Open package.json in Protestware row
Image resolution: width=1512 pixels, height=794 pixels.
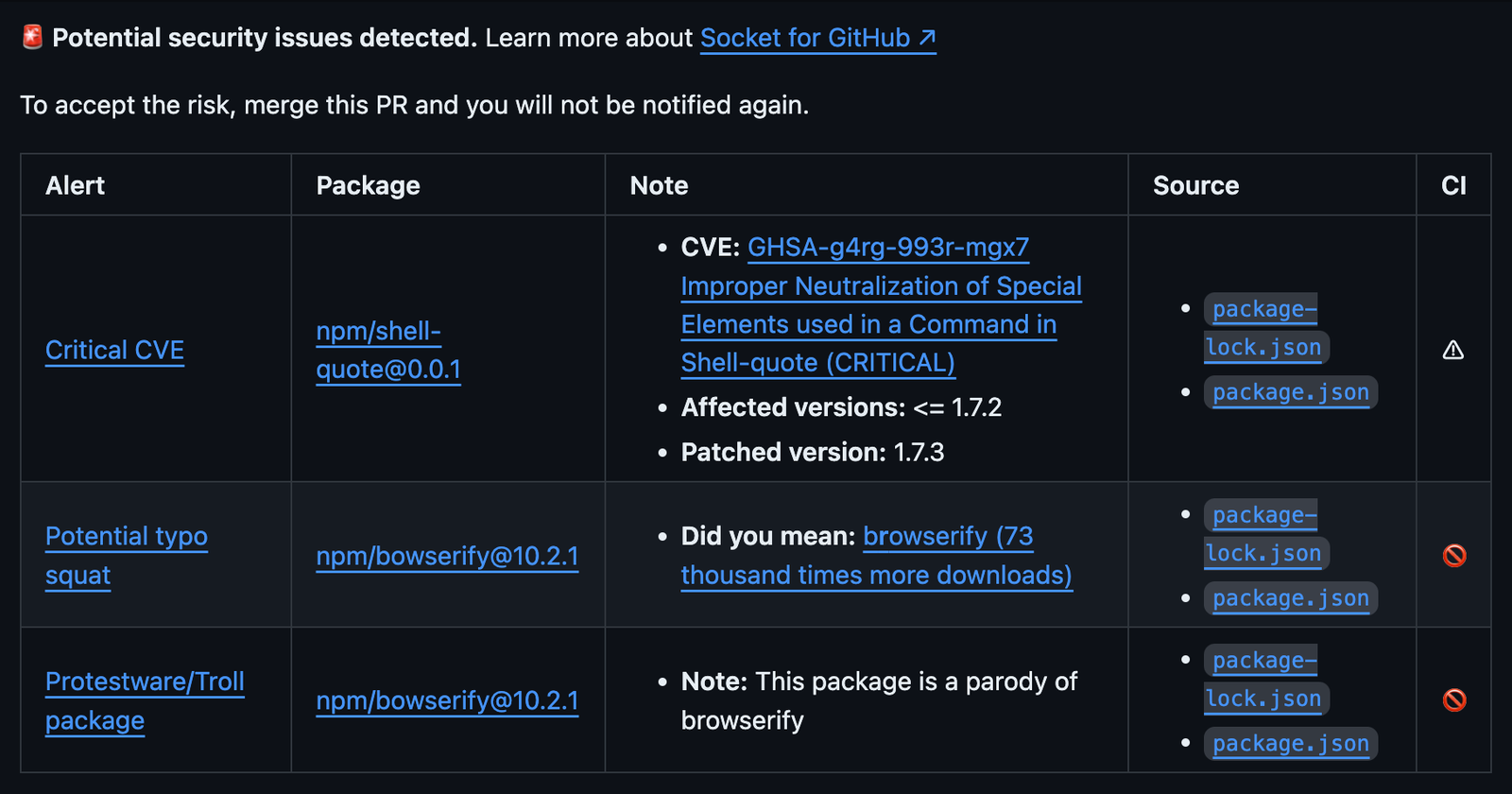[x=1291, y=744]
